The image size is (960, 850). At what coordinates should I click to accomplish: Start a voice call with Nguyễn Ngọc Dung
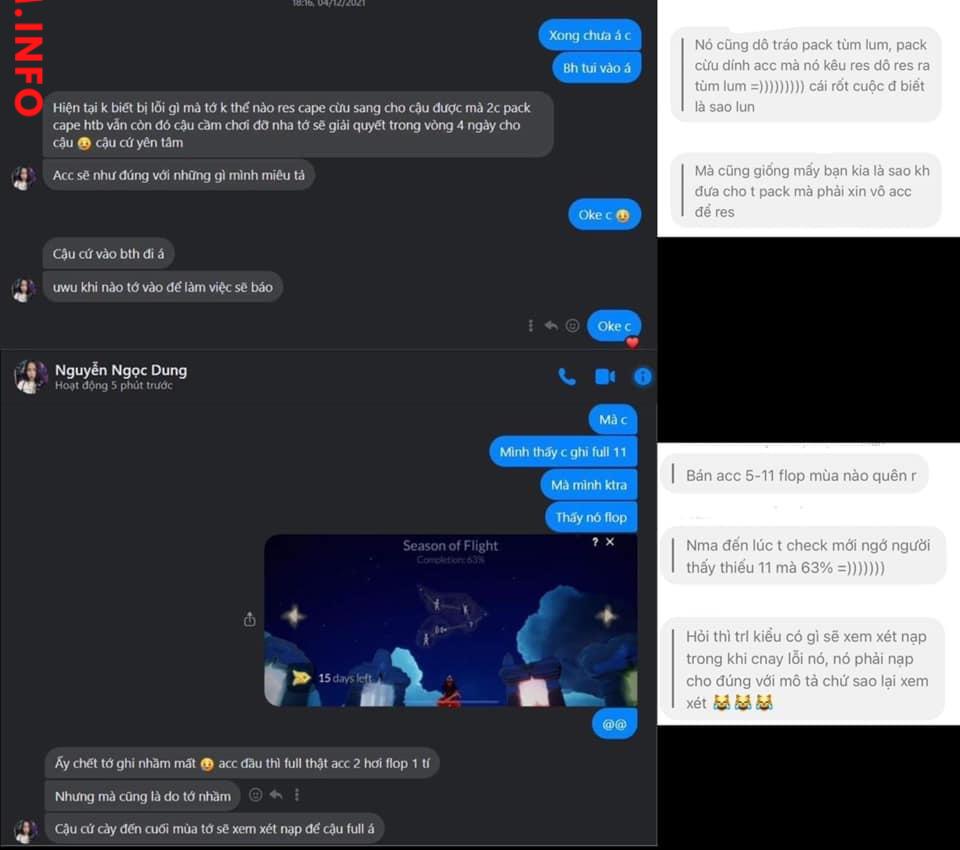(567, 377)
